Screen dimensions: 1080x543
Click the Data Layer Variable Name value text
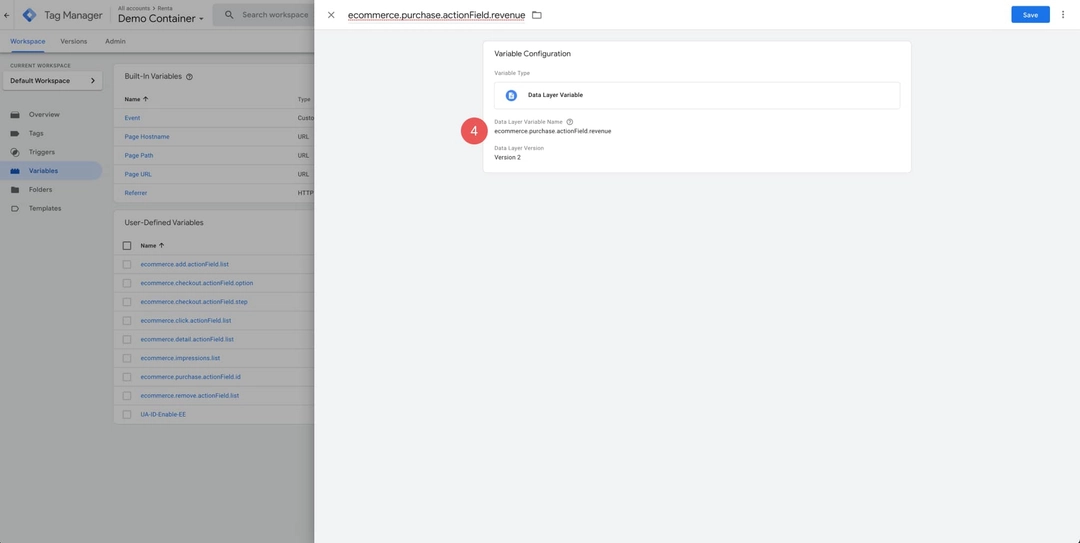point(552,131)
